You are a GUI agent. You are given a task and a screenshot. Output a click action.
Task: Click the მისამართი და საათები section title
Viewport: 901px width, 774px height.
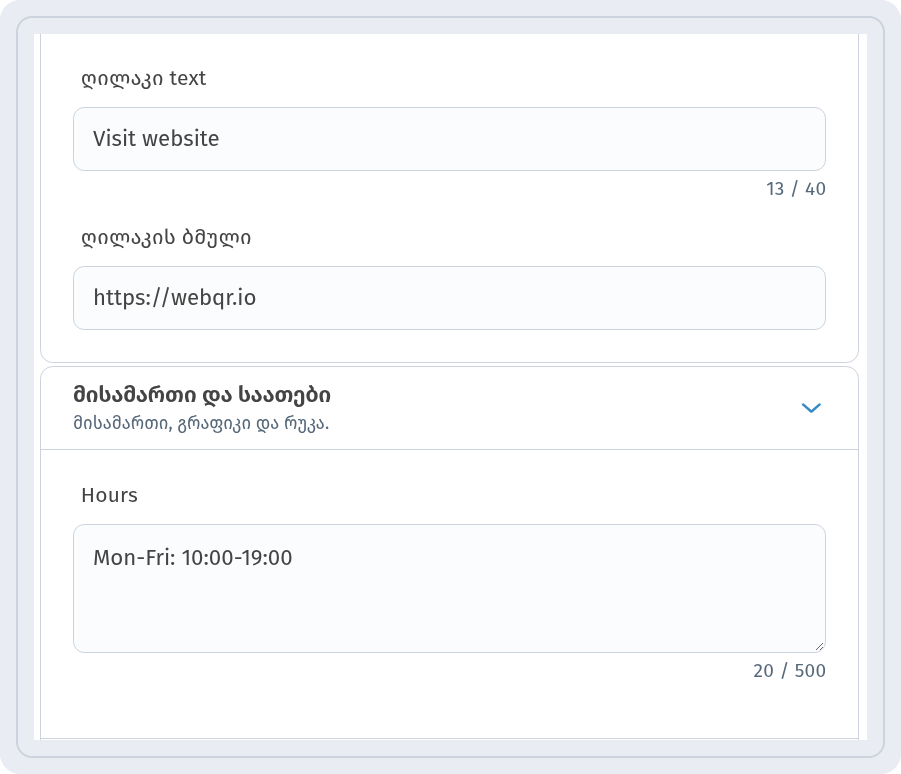(202, 395)
